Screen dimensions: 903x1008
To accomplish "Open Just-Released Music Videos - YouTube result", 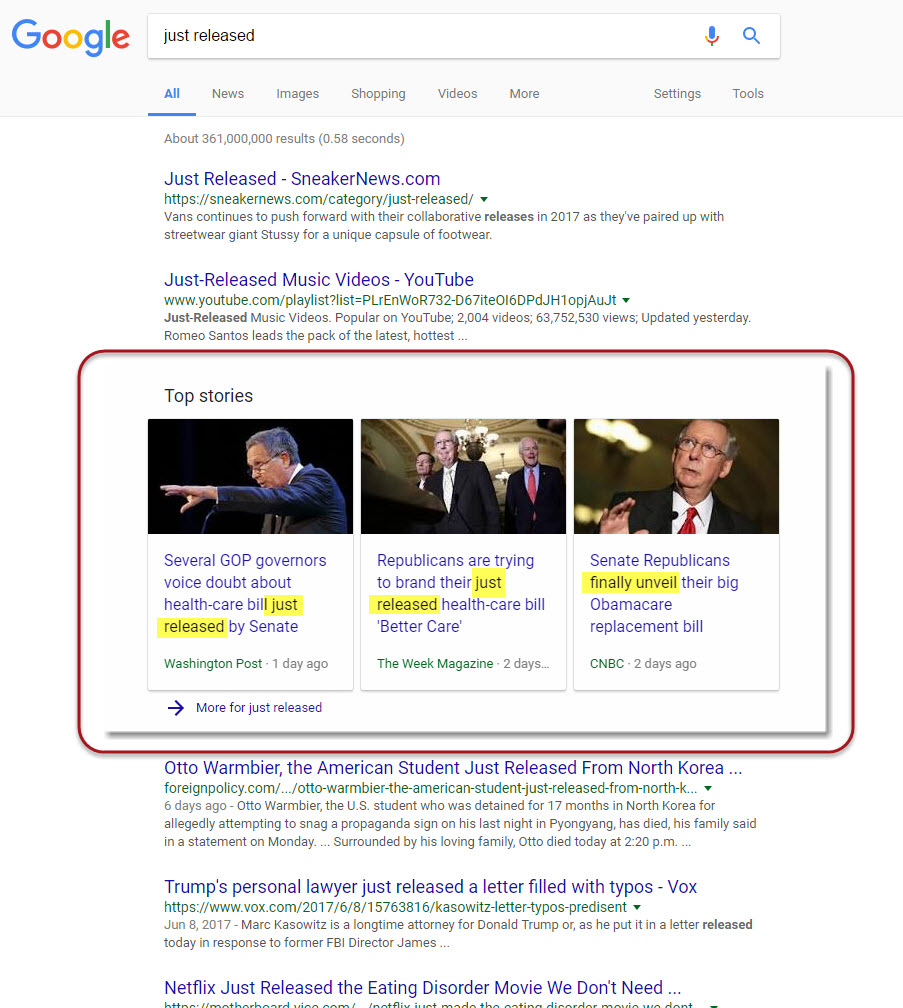I will (319, 280).
